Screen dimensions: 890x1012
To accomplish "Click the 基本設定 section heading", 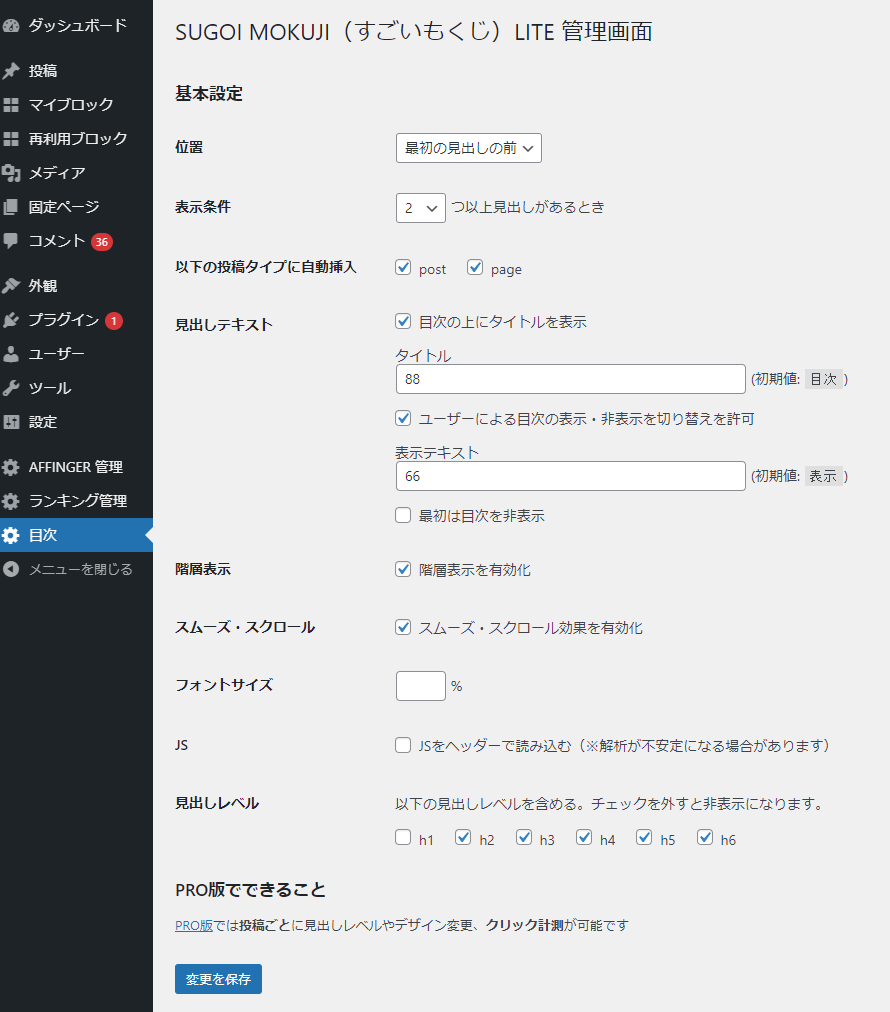I will coord(209,94).
